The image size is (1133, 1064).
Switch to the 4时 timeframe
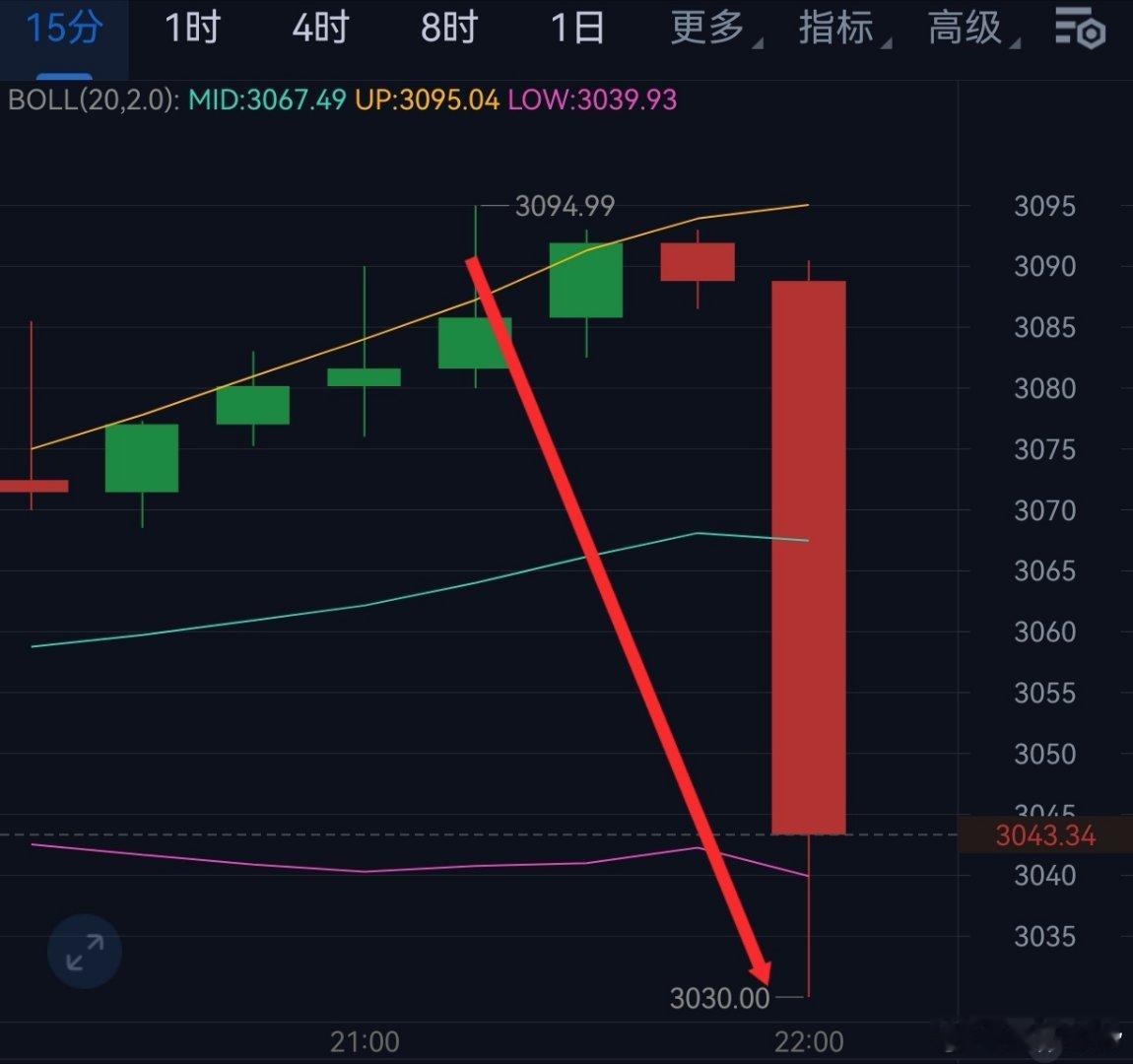(320, 29)
